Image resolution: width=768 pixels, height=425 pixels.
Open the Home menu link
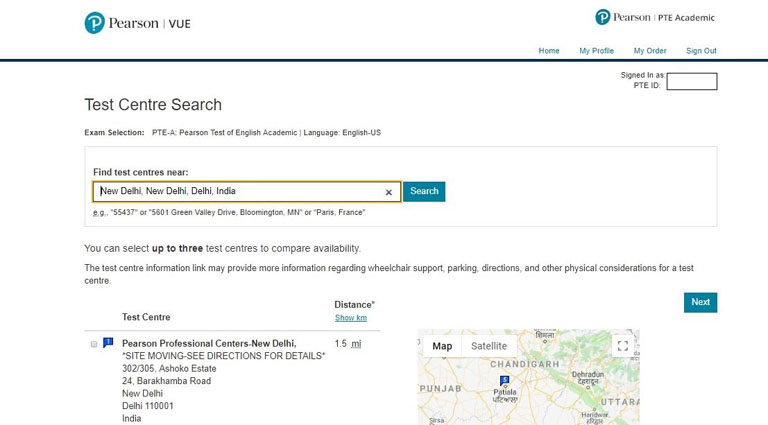pos(549,51)
